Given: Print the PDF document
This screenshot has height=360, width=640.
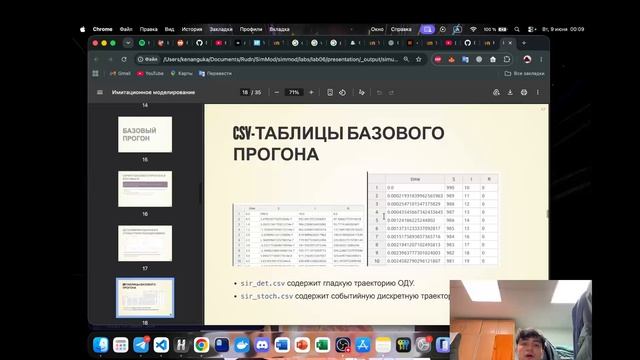Looking at the screenshot, I should click(x=524, y=93).
